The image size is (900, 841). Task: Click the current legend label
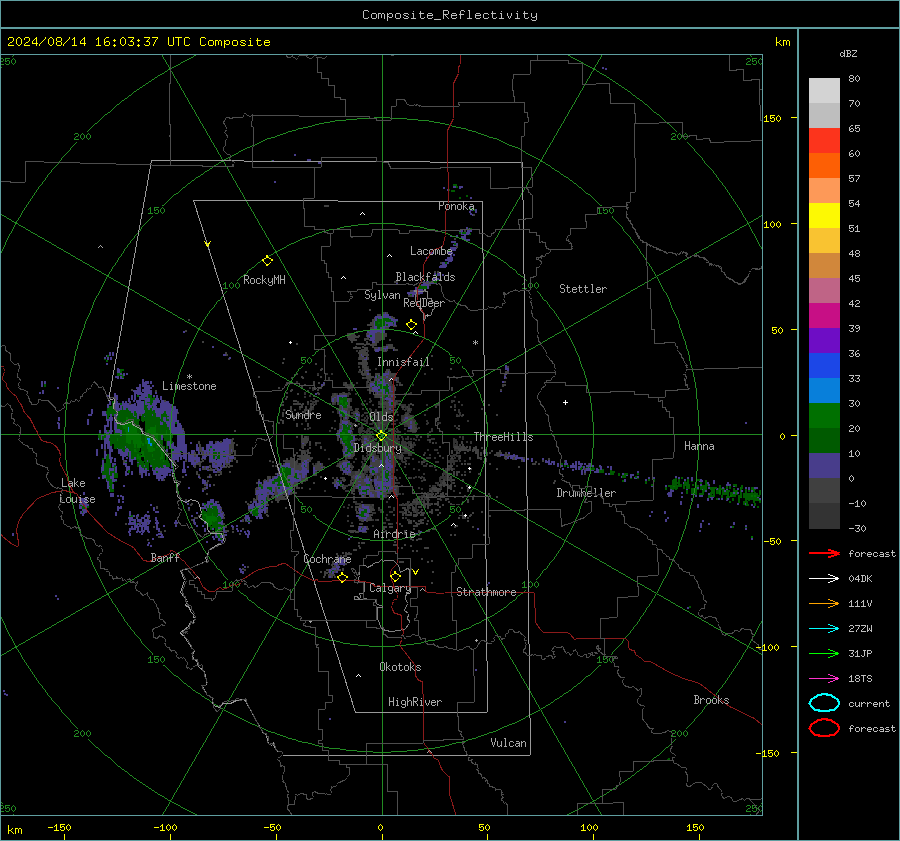(869, 704)
